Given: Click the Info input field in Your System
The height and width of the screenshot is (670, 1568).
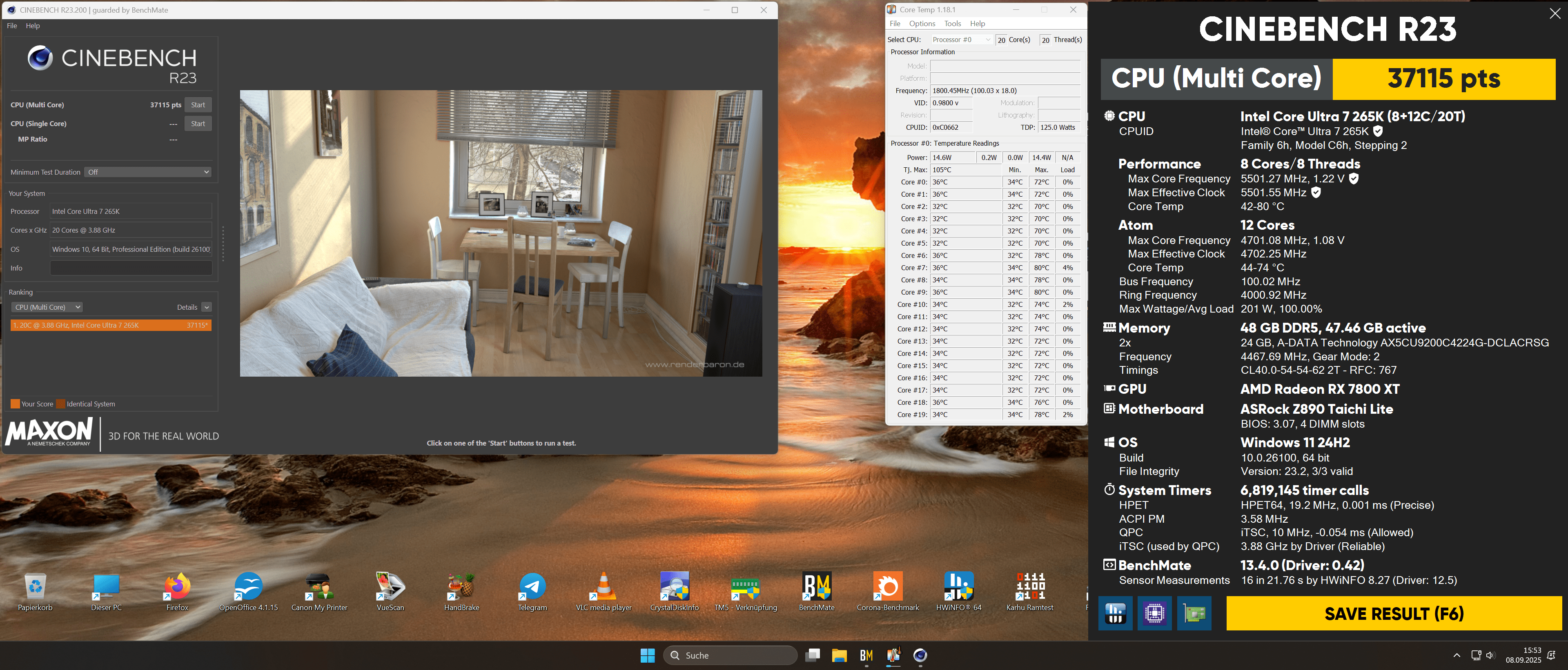Looking at the screenshot, I should pos(131,268).
